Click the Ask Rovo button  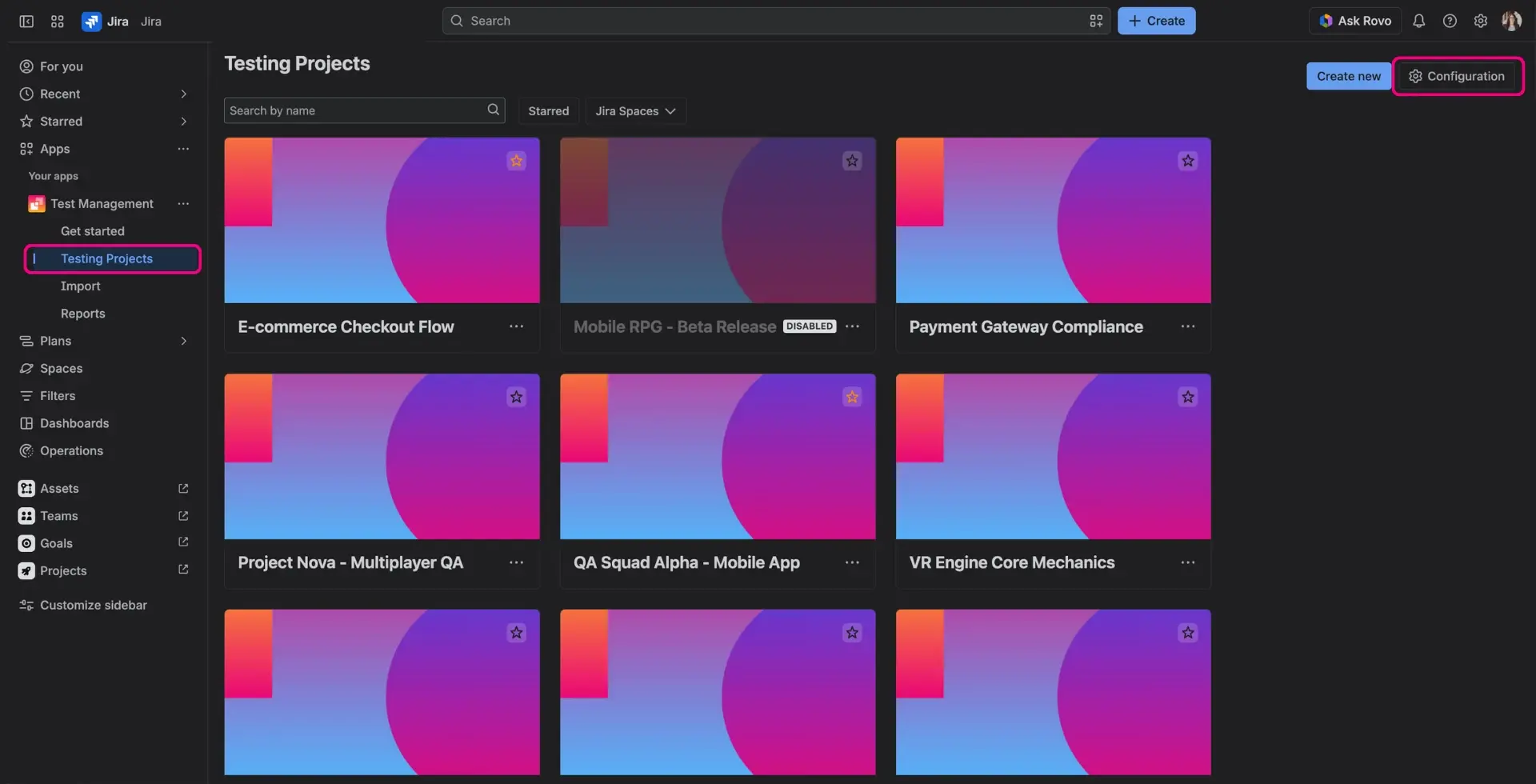[x=1355, y=21]
